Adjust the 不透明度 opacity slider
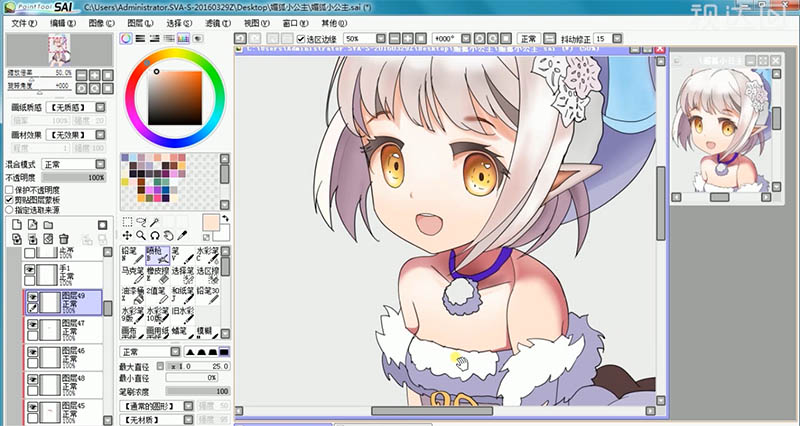 pyautogui.click(x=74, y=178)
